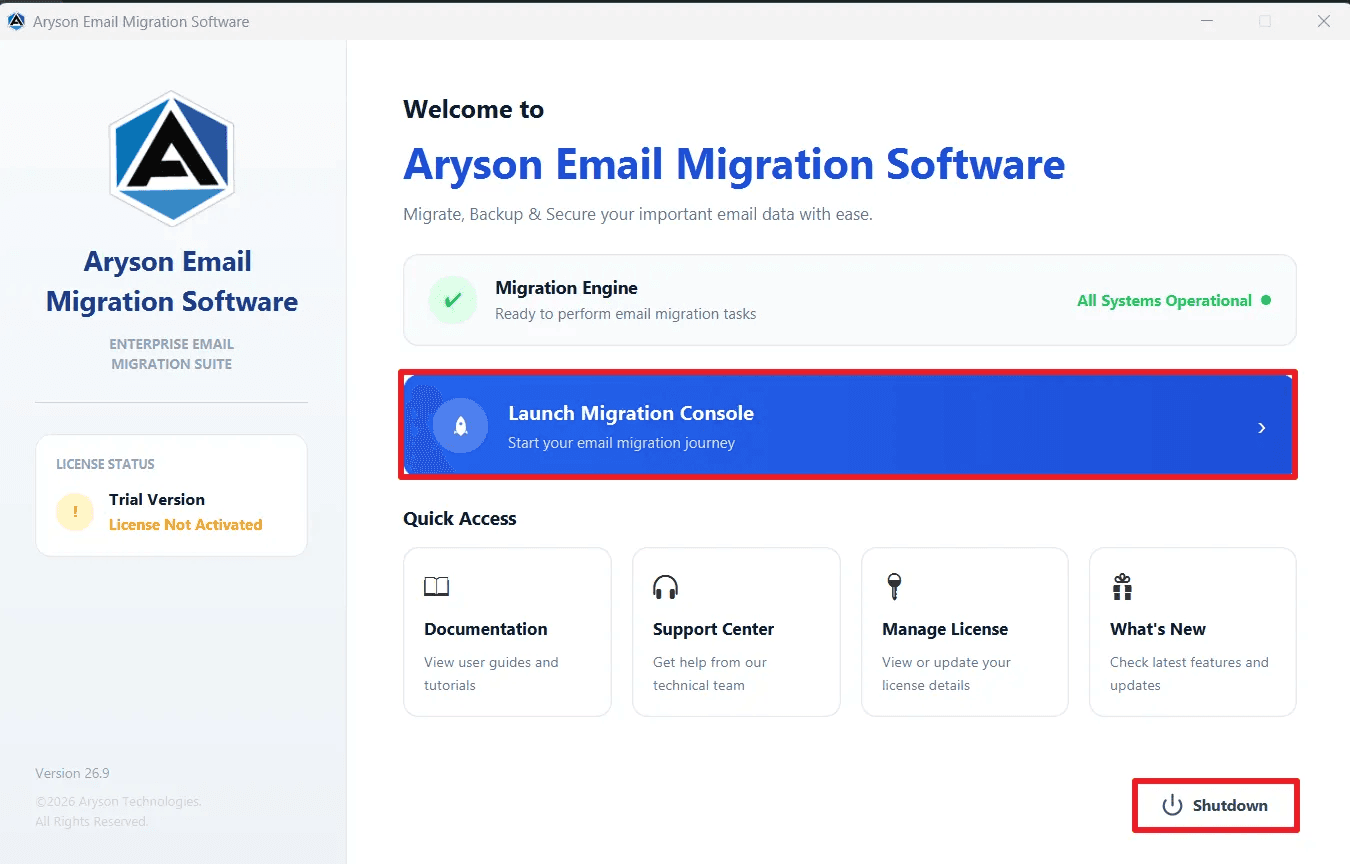
Task: Click the green checkmark Migration Engine icon
Action: pyautogui.click(x=453, y=300)
